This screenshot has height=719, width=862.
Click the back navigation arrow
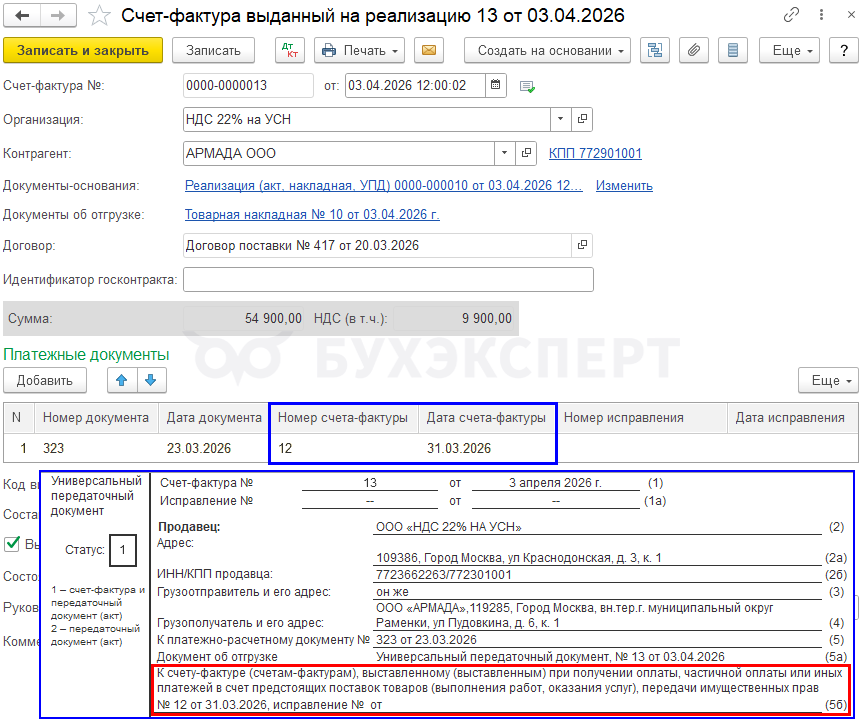coord(23,16)
